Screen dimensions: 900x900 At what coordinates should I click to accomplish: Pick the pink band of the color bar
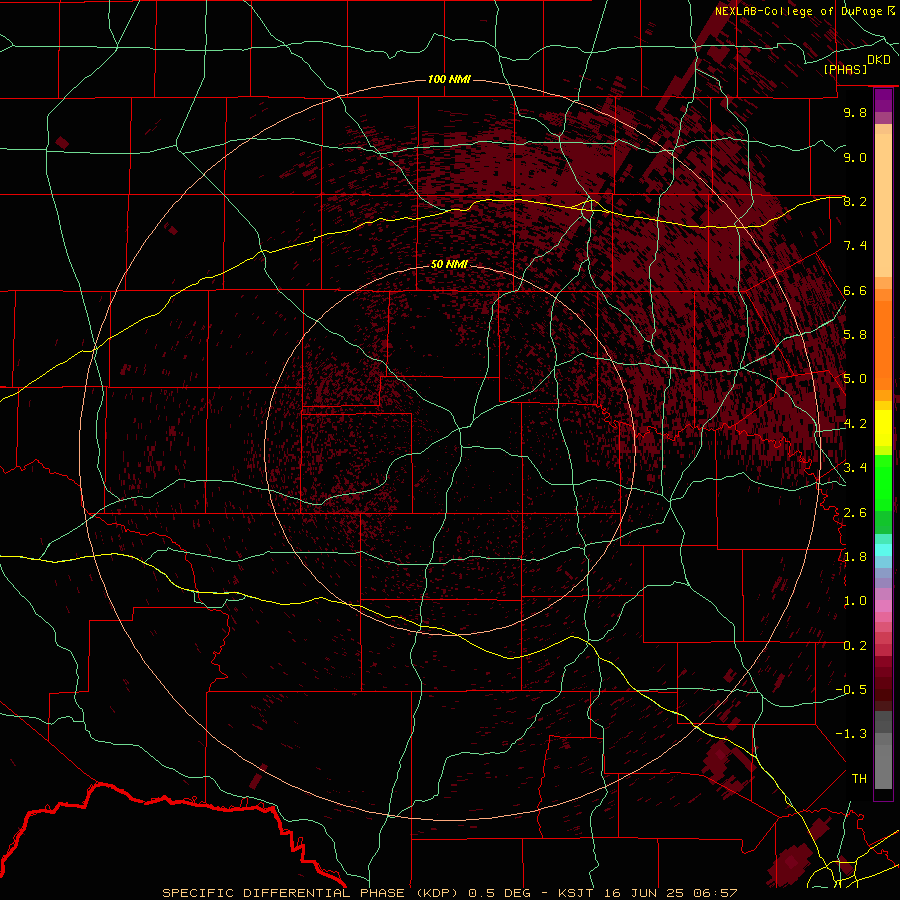point(883,606)
